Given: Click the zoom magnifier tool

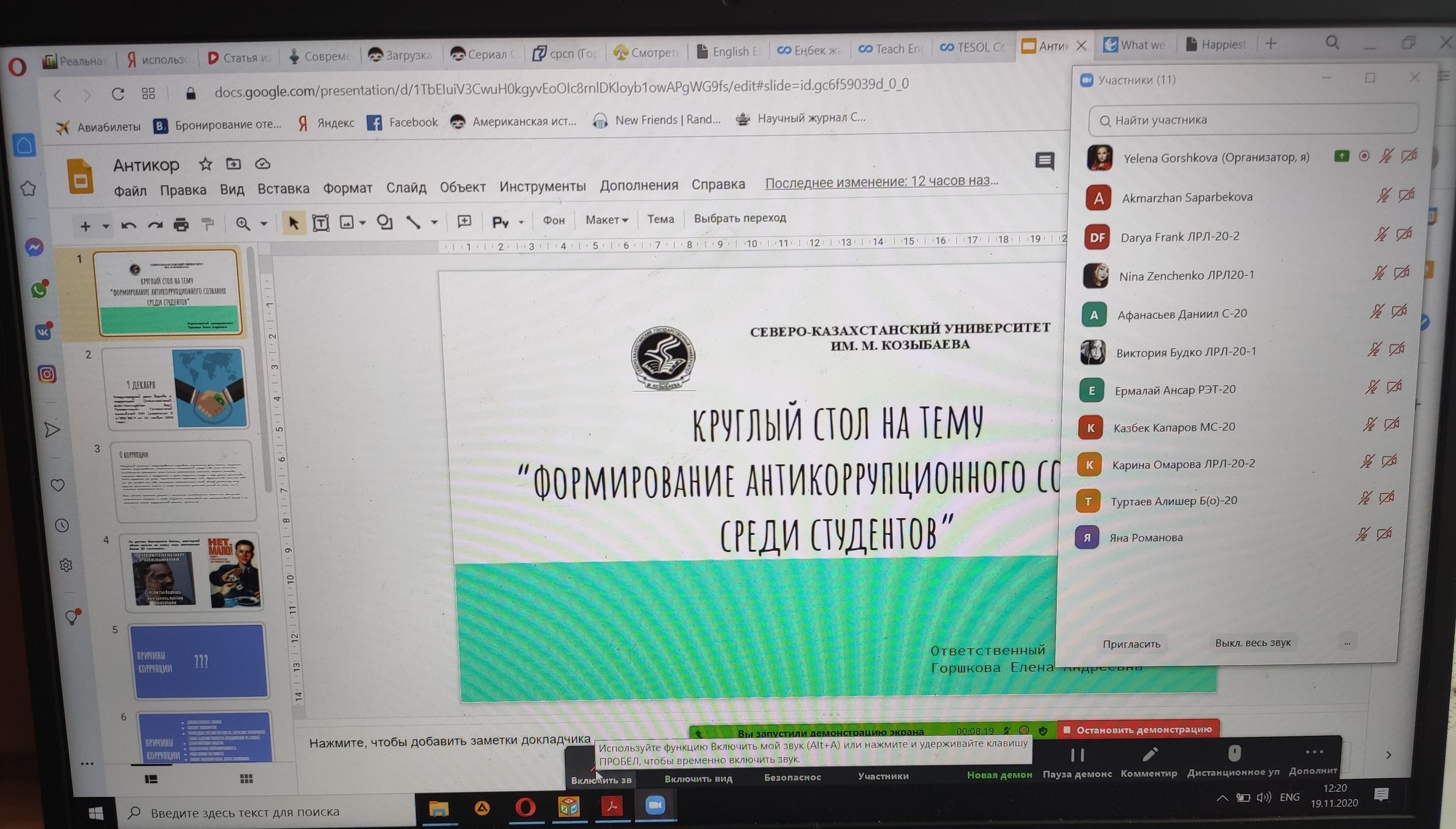Looking at the screenshot, I should [x=243, y=224].
